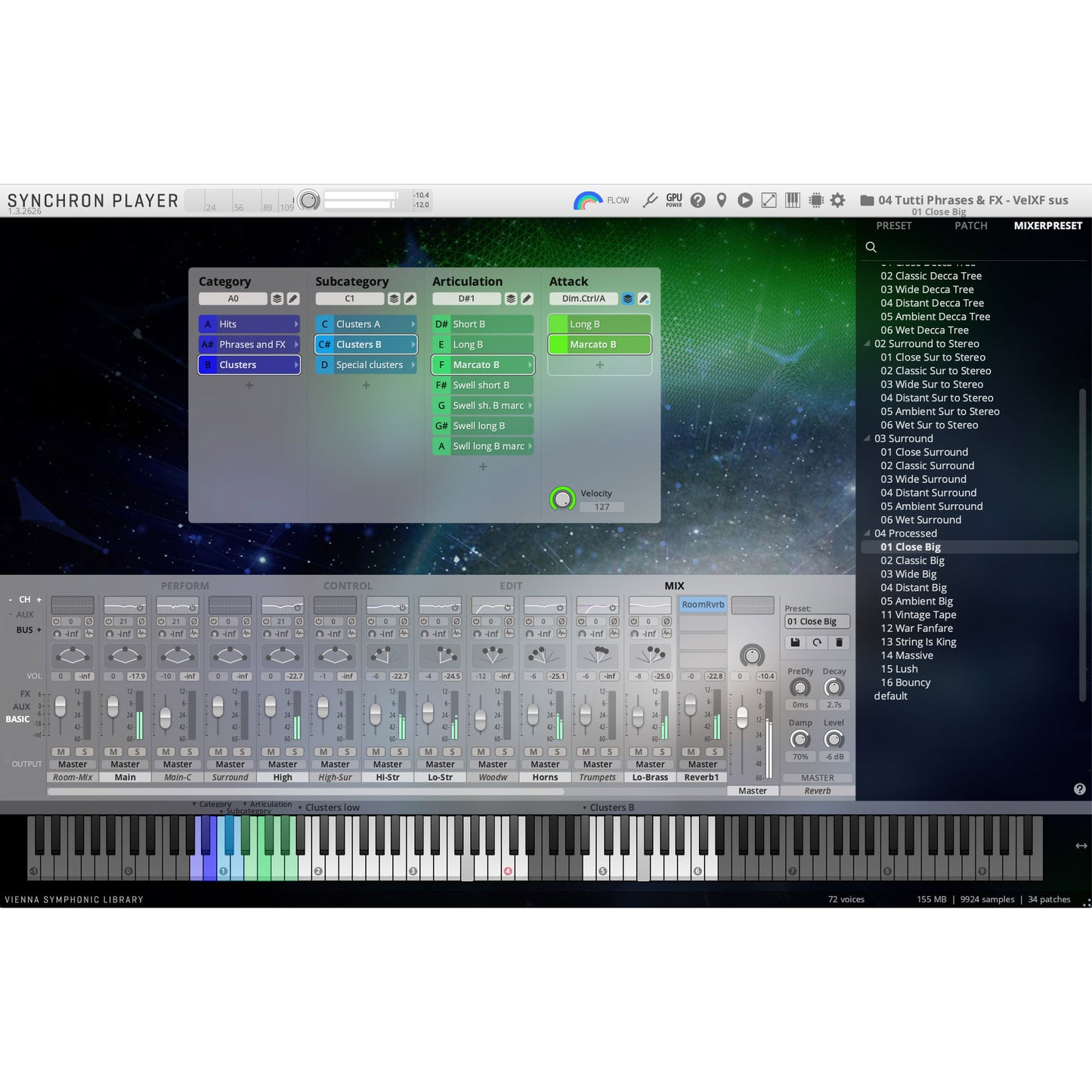Toggle the GPU Power icon
Image resolution: width=1092 pixels, height=1092 pixels.
click(674, 200)
